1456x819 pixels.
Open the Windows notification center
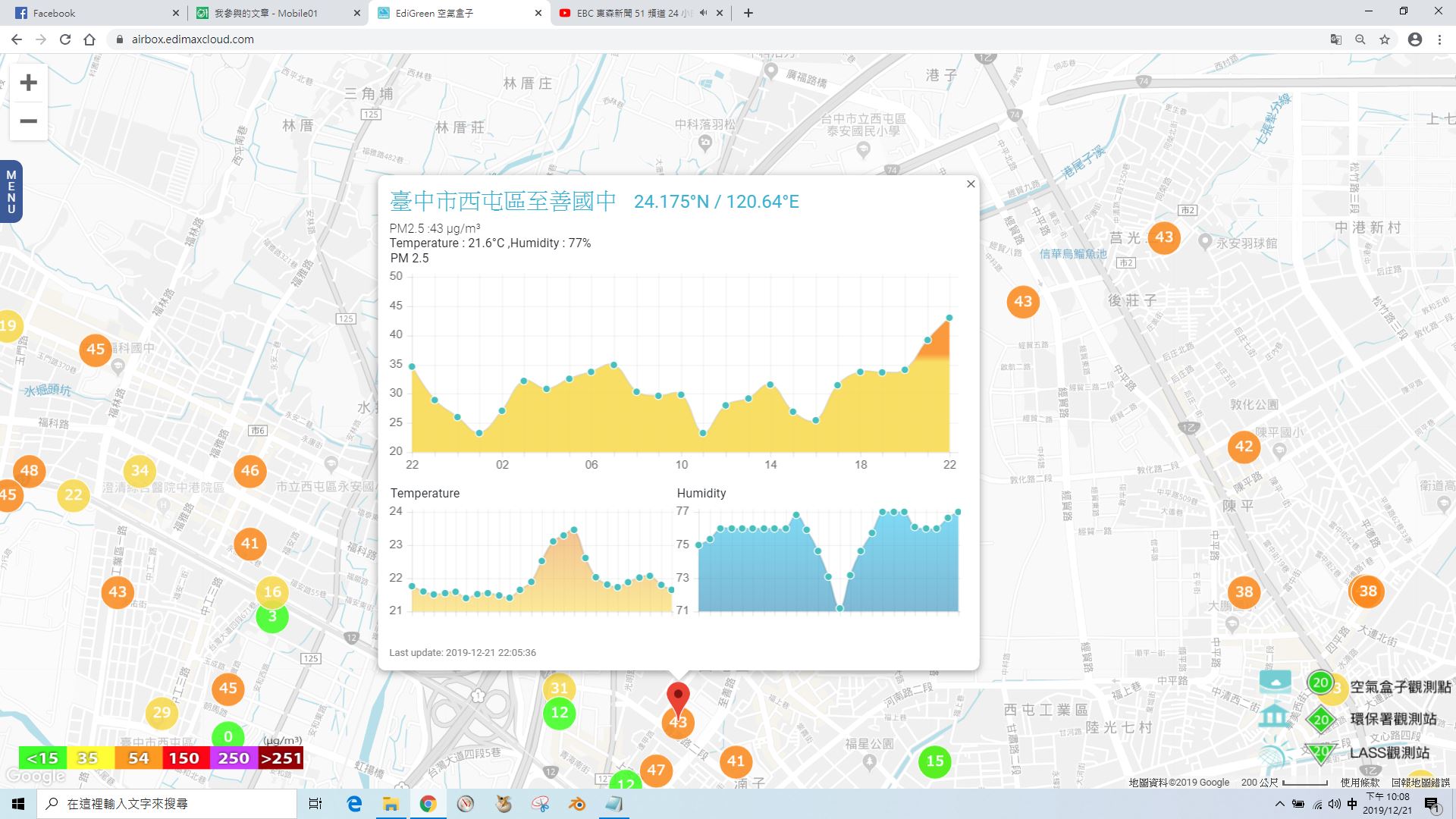pyautogui.click(x=1432, y=805)
